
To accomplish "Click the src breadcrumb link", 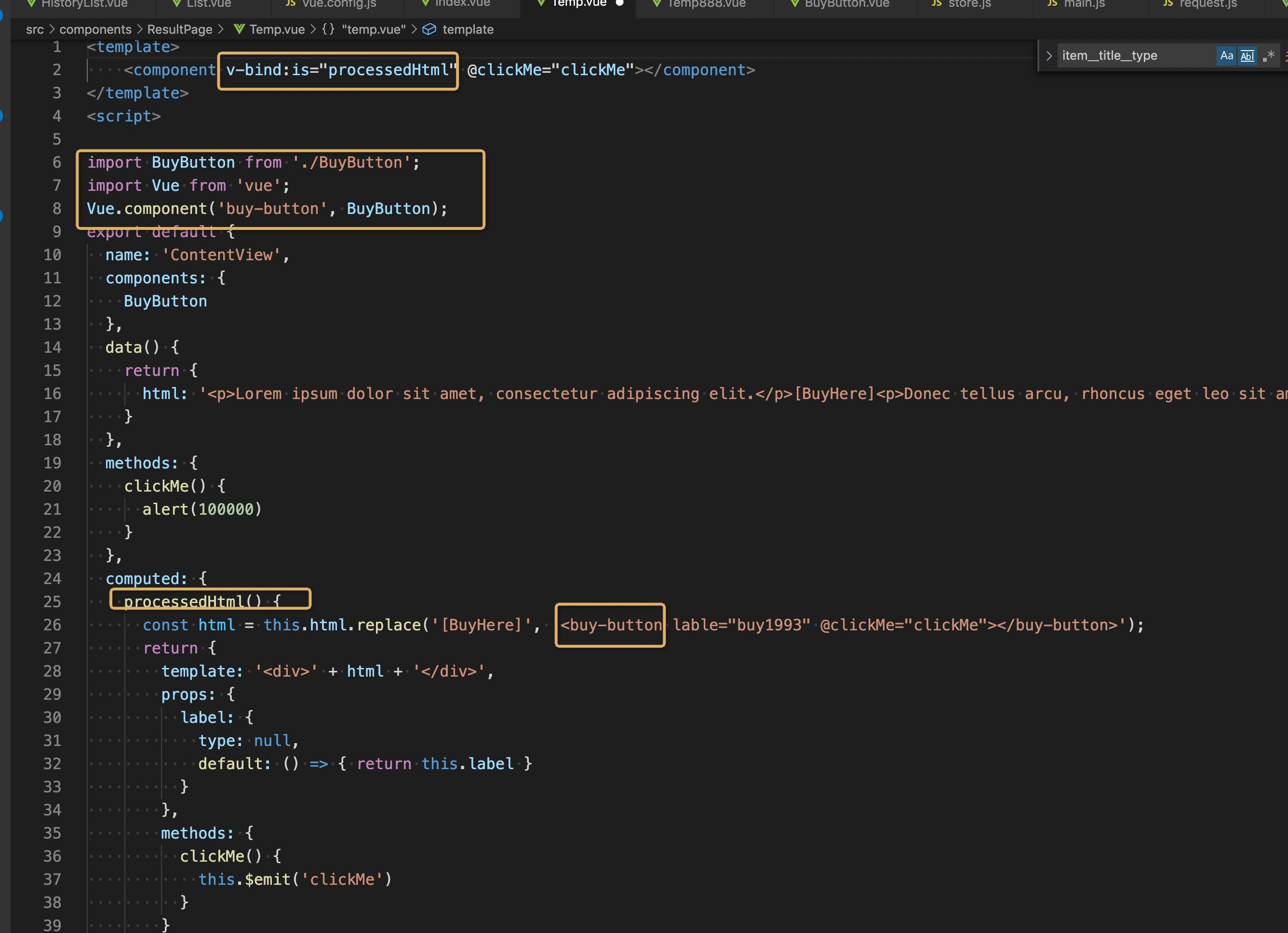I will 35,29.
